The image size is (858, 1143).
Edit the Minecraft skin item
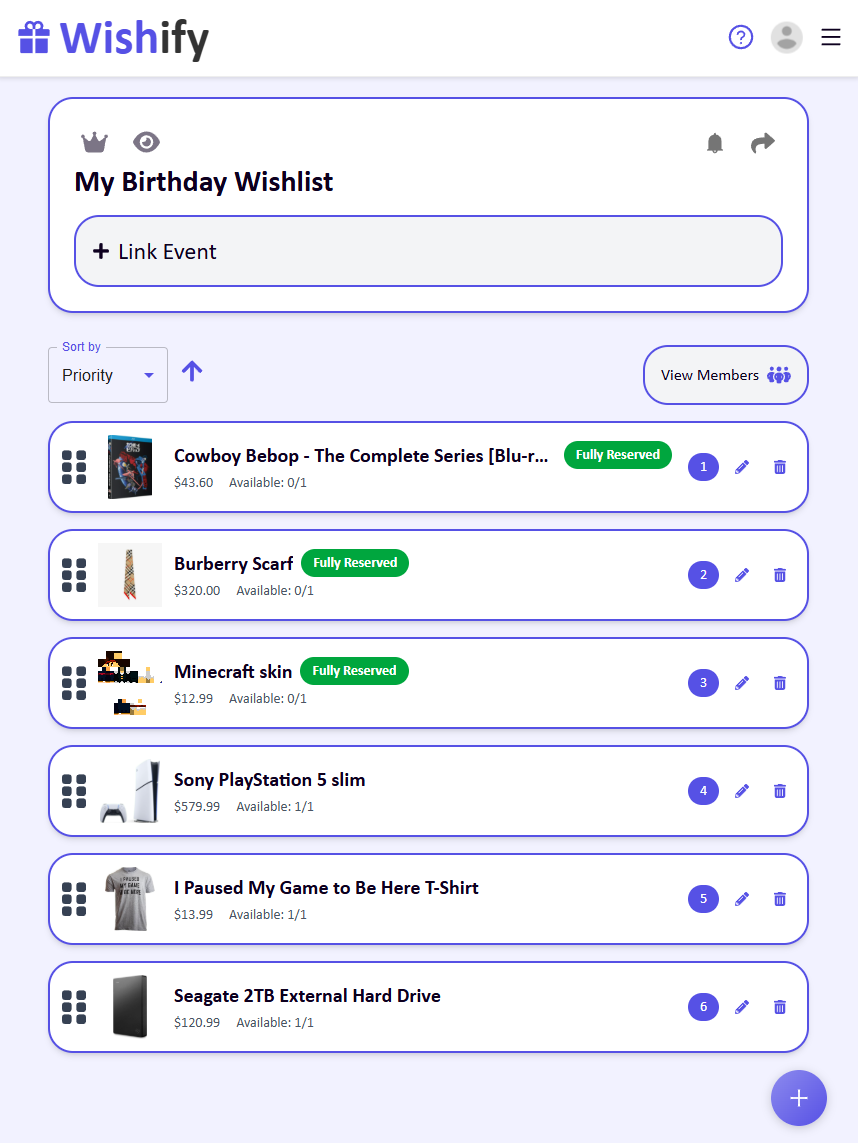tap(742, 683)
